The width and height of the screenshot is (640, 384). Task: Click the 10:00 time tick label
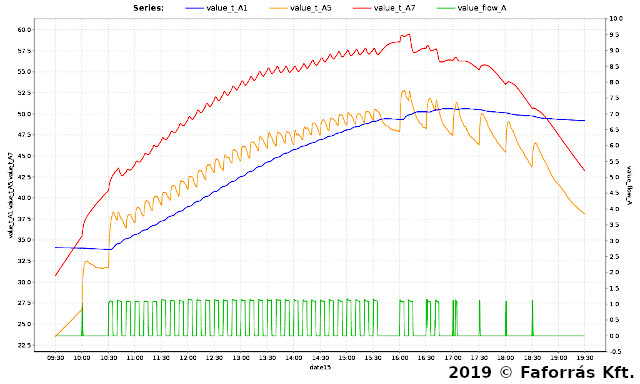point(82,358)
